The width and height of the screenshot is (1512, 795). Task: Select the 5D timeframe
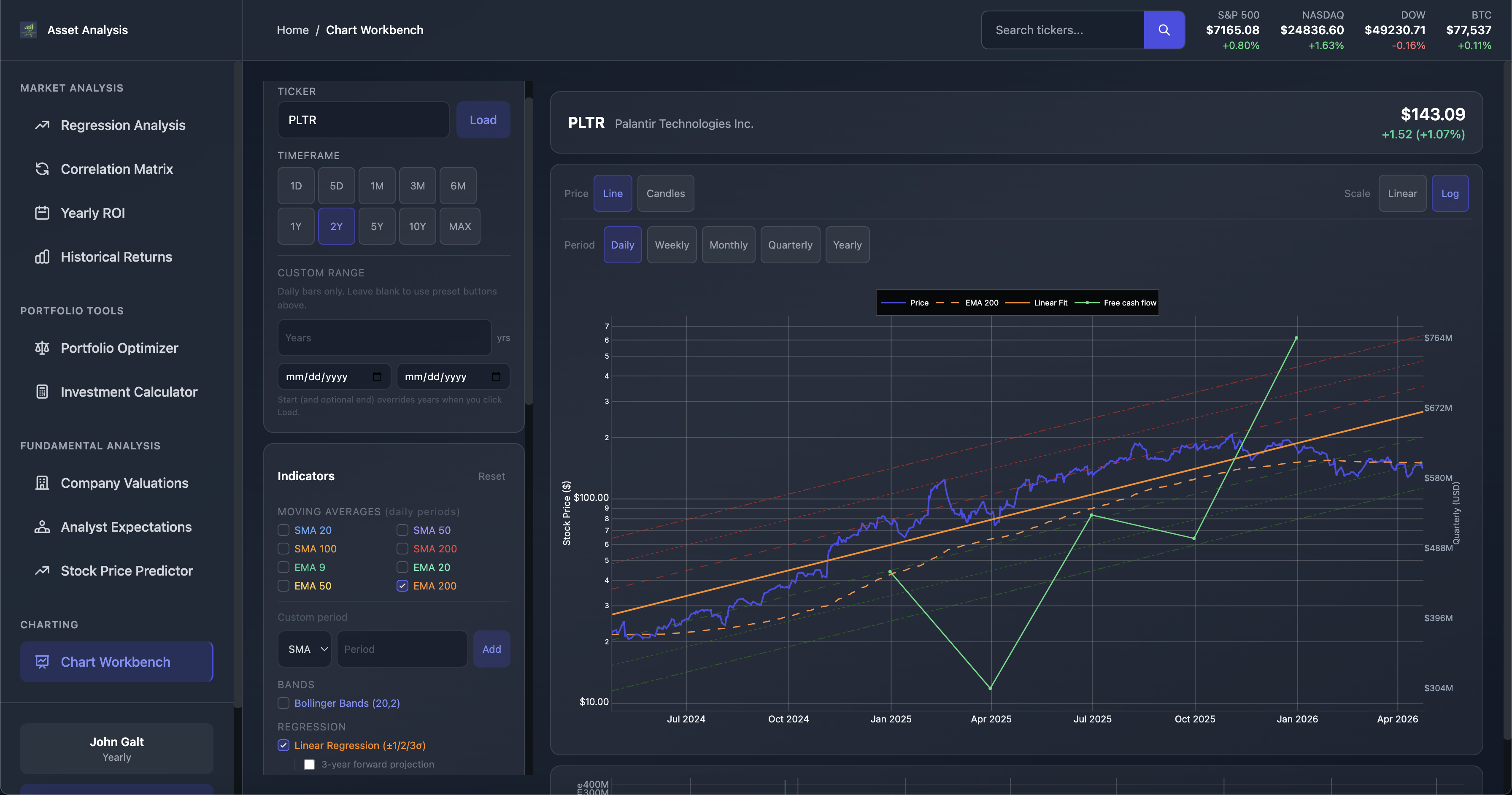coord(336,186)
